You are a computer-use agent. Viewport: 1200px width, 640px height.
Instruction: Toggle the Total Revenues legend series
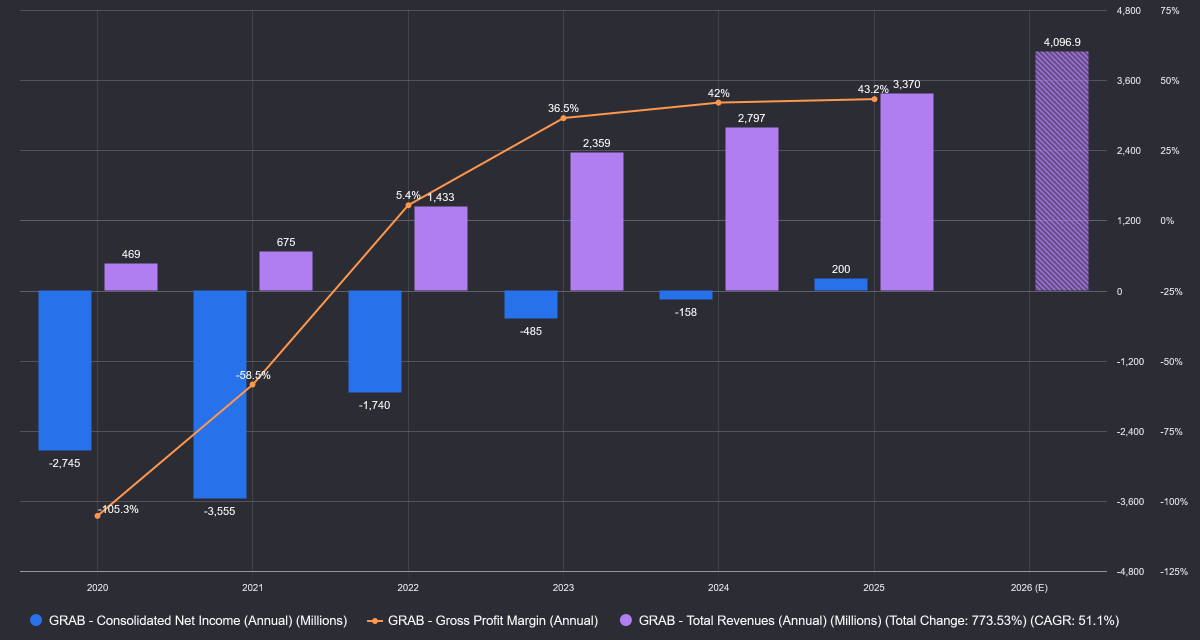click(869, 620)
